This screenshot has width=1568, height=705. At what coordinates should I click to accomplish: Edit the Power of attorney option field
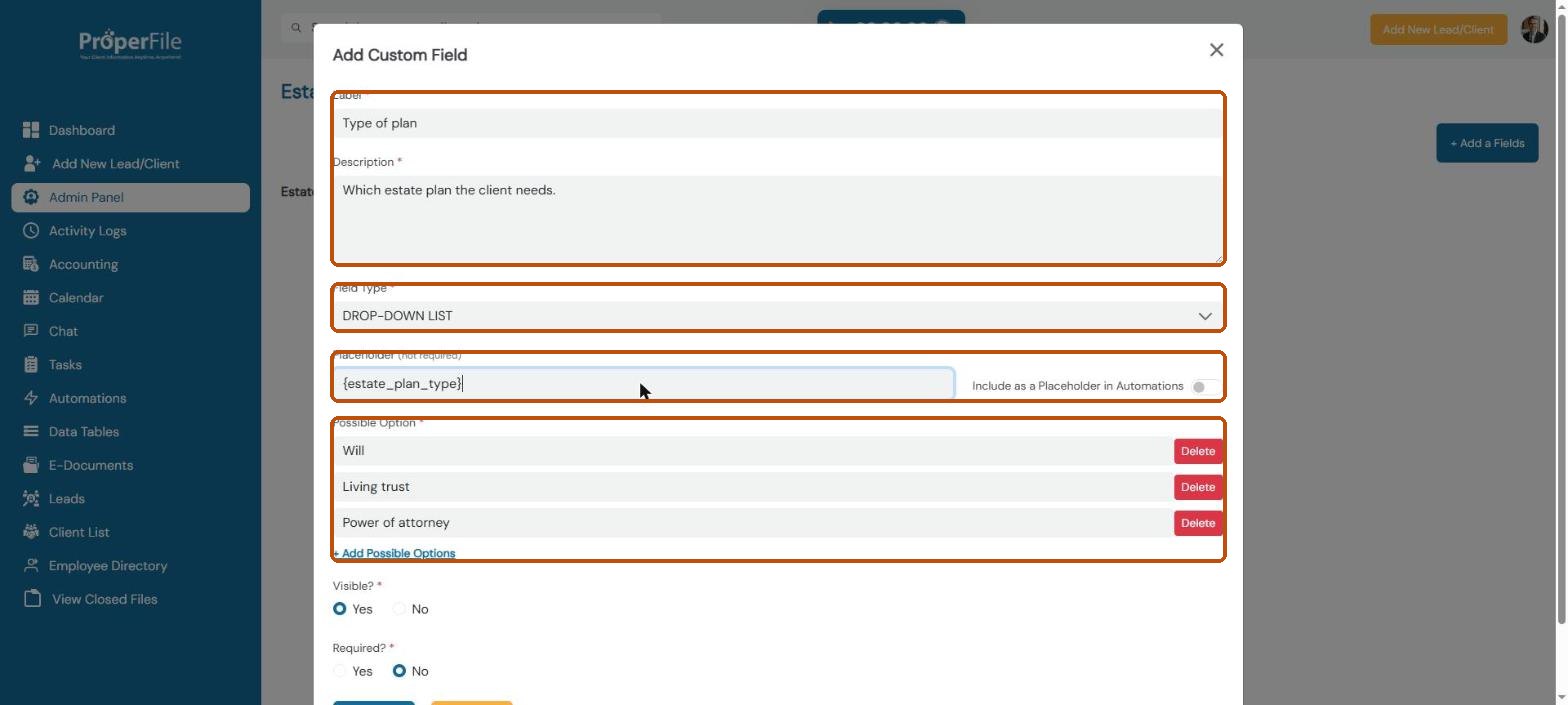tap(752, 523)
